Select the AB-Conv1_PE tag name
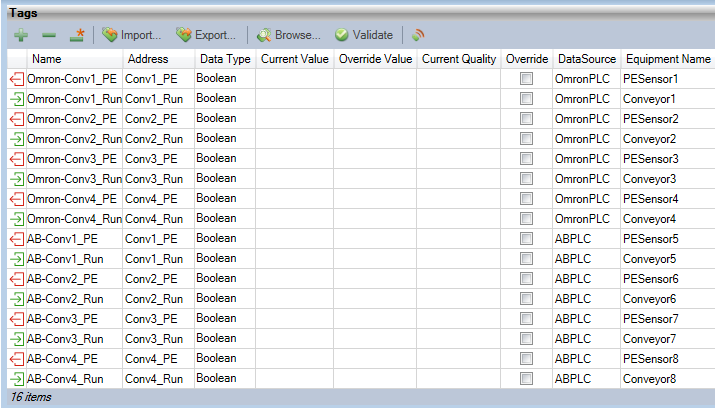Image resolution: width=715 pixels, height=408 pixels. coord(62,239)
